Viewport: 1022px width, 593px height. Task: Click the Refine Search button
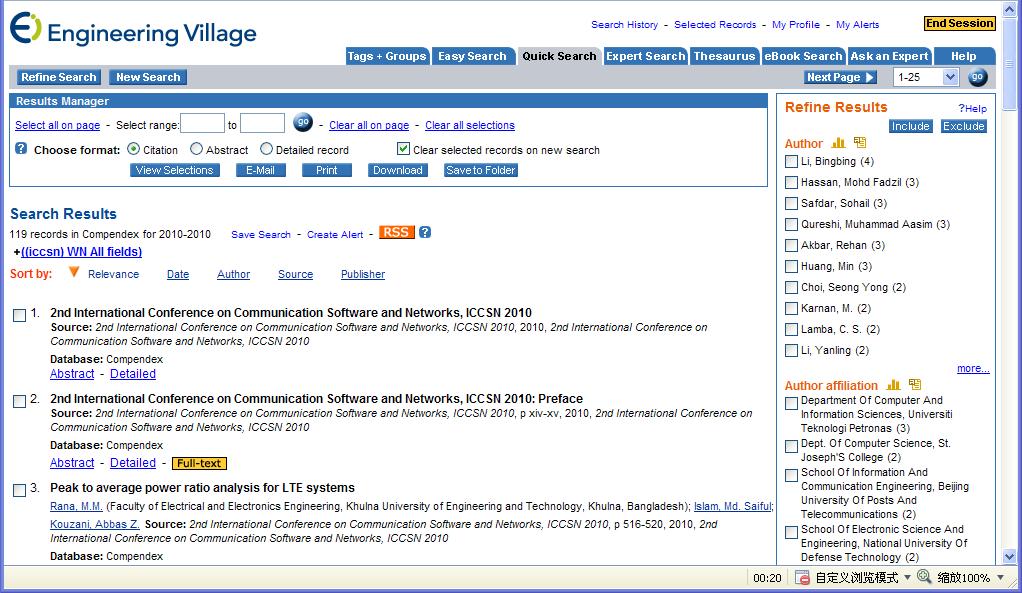[x=59, y=77]
